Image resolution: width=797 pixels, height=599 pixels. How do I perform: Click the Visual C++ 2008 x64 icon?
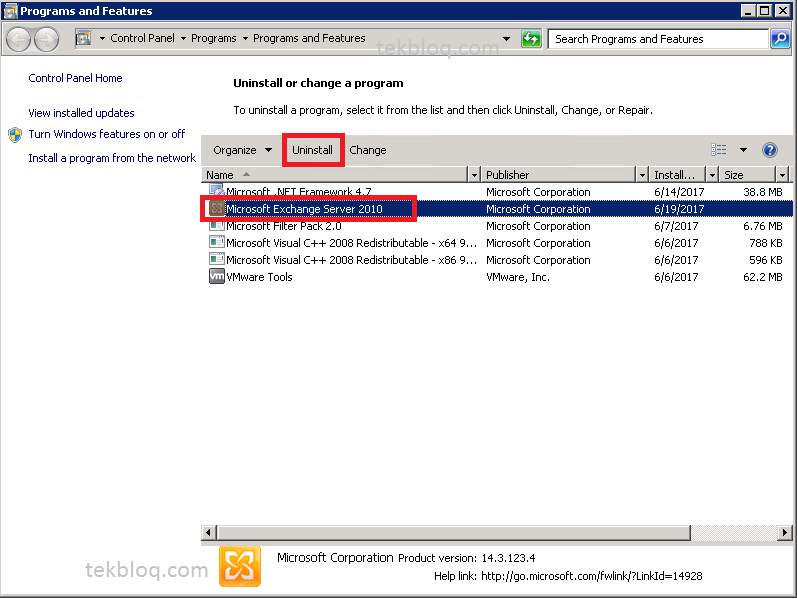pos(217,243)
